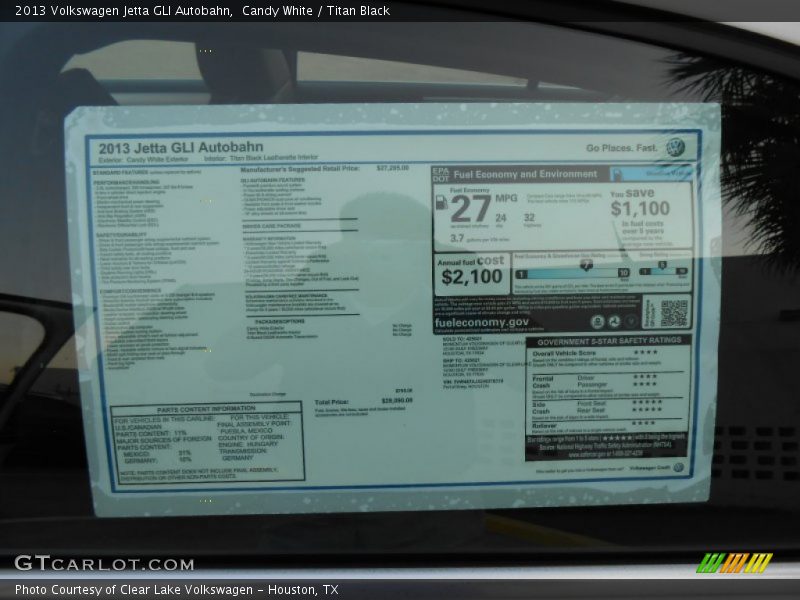Image resolution: width=800 pixels, height=600 pixels.
Task: Click '2013 Volkswagen Jetta GLI Autobahn' caption at top
Action: [x=124, y=11]
